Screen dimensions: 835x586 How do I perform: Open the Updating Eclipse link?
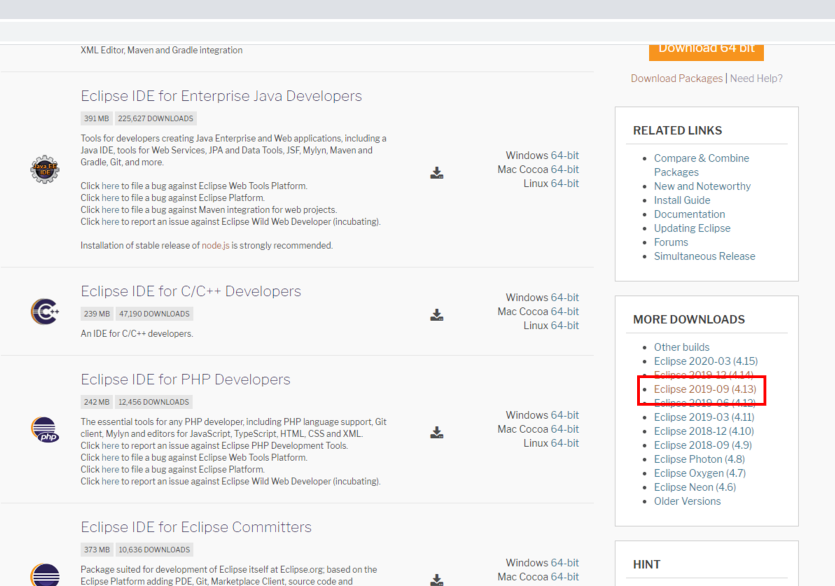pos(692,228)
